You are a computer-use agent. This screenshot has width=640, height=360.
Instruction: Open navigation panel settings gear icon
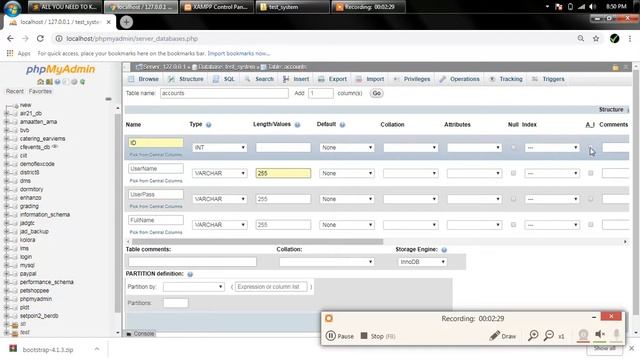pyautogui.click(x=74, y=82)
